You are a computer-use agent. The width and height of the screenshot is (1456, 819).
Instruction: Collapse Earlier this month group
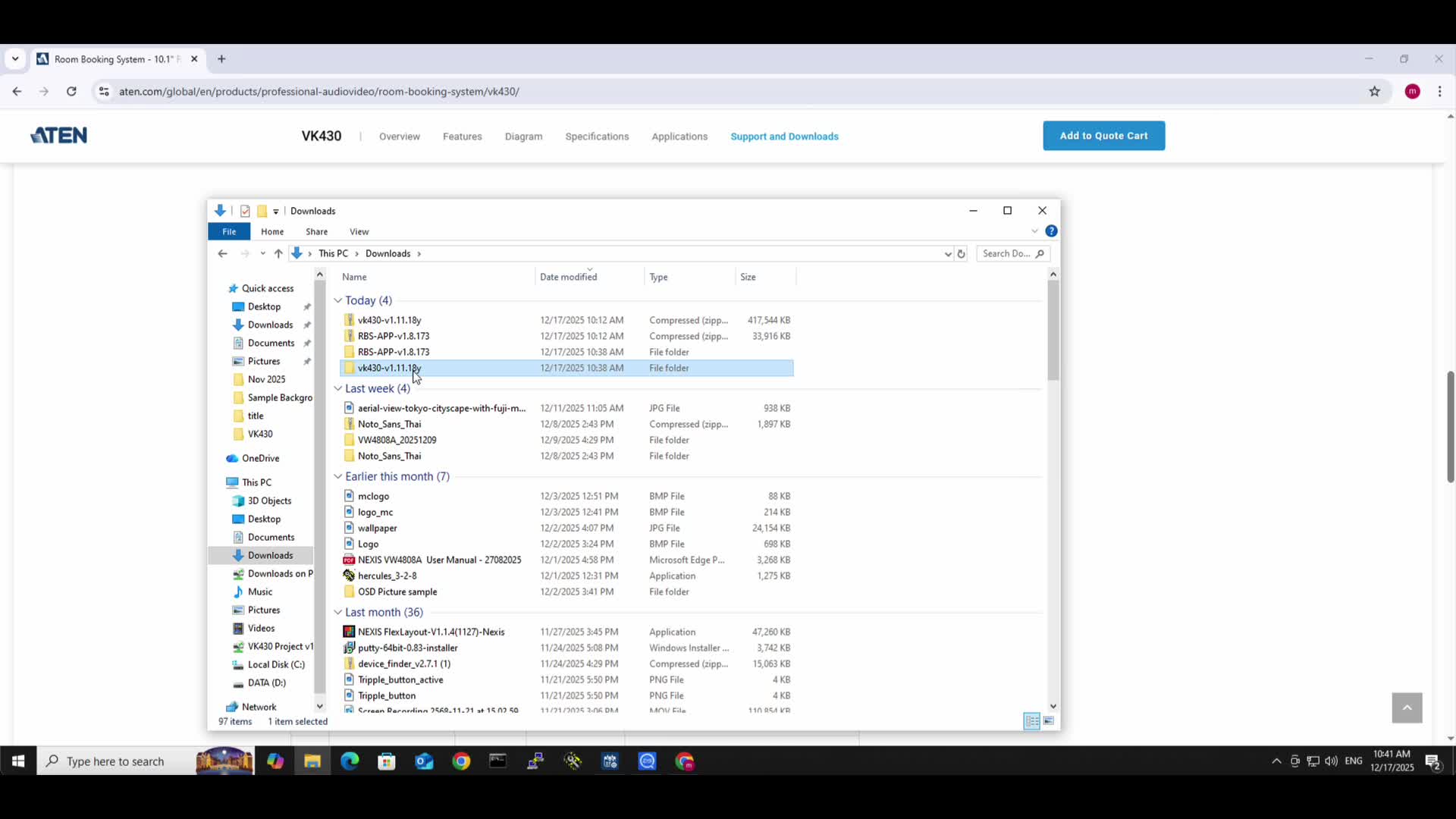click(x=338, y=477)
